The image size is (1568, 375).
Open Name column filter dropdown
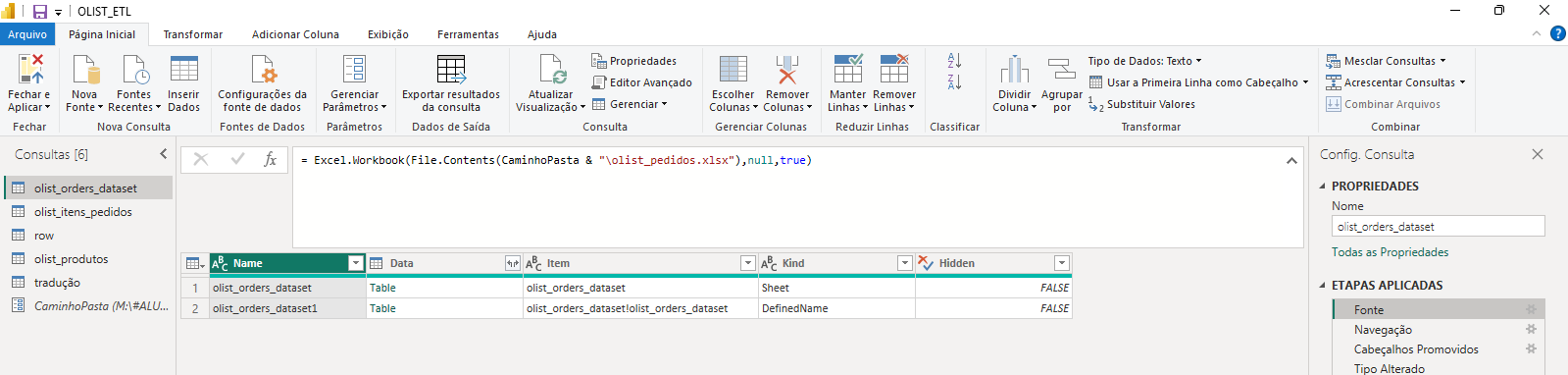(355, 263)
